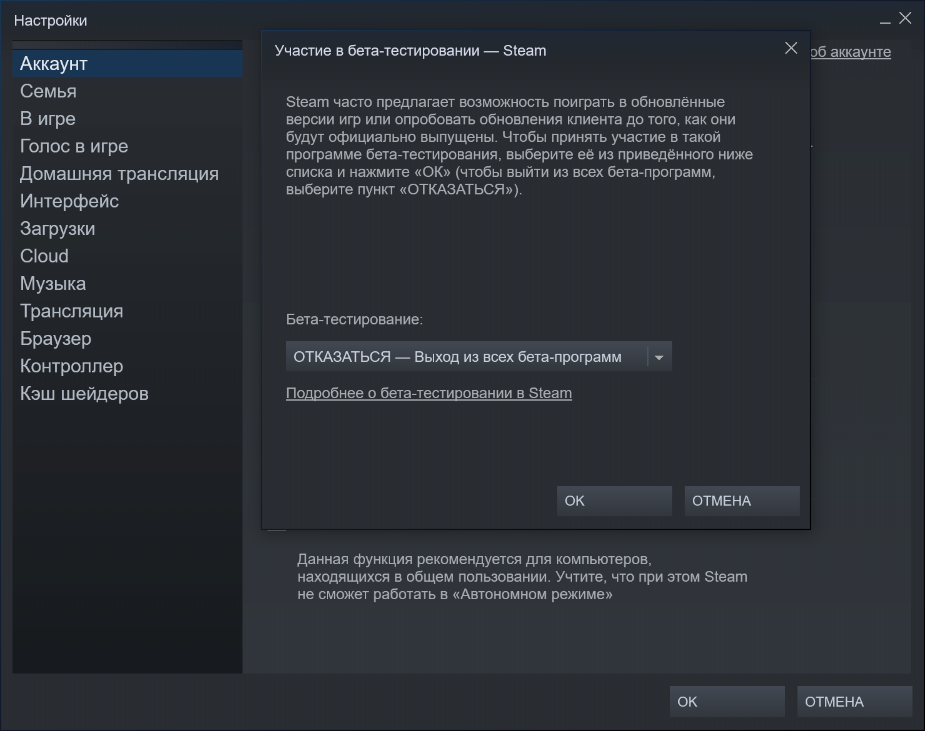Select the Загрузки category
The image size is (925, 731).
127,228
